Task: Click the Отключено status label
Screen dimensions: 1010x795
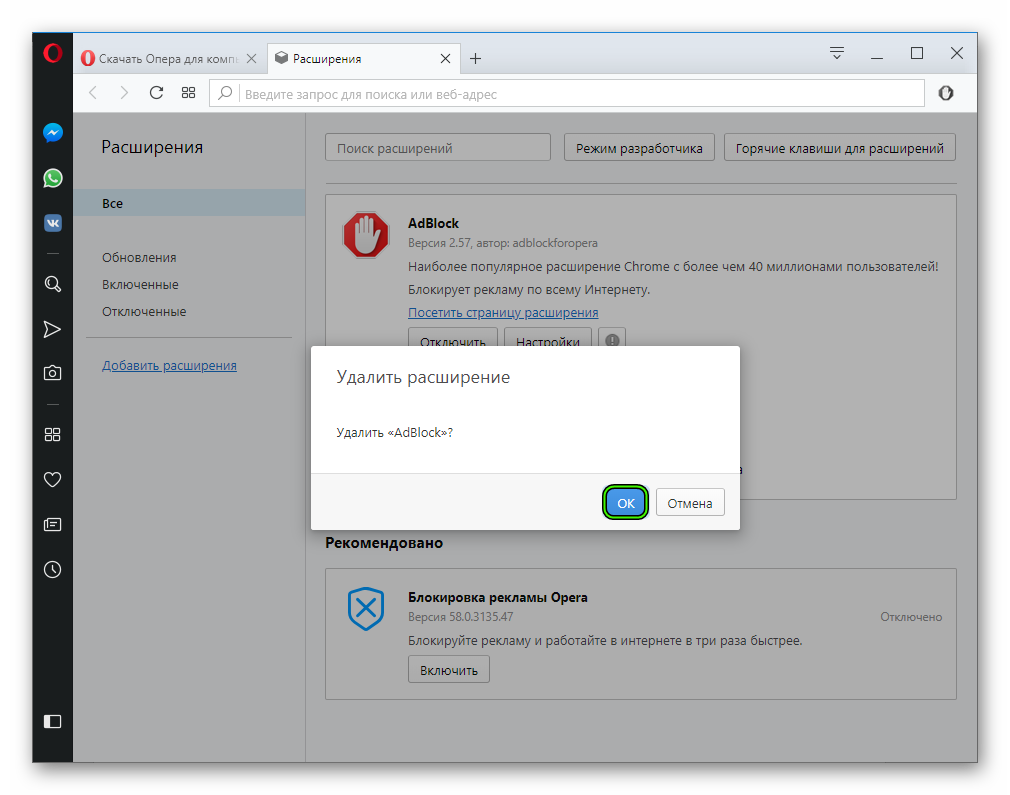Action: (911, 617)
